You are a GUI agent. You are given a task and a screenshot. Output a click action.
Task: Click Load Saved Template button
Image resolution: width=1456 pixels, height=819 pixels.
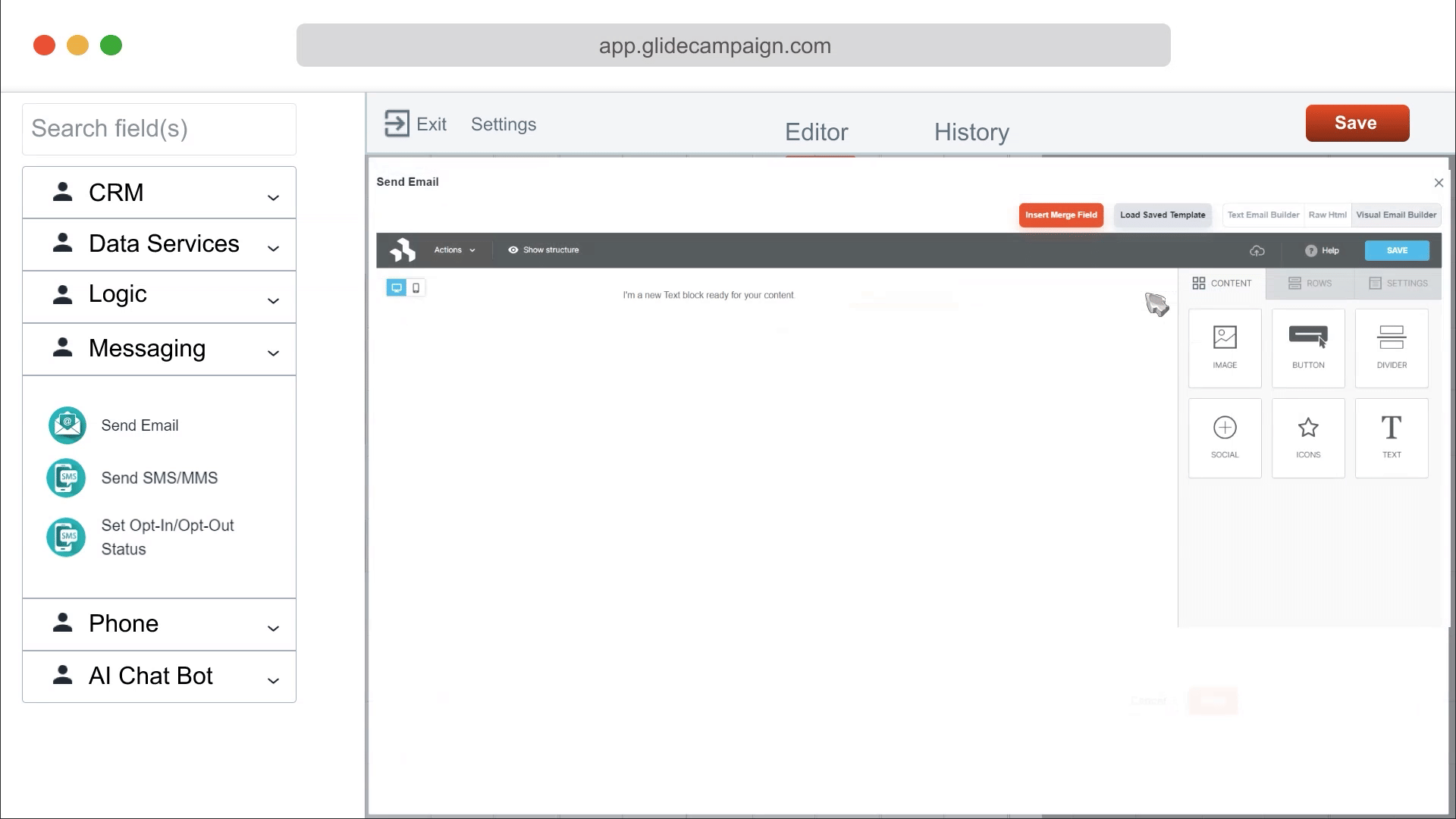1163,215
